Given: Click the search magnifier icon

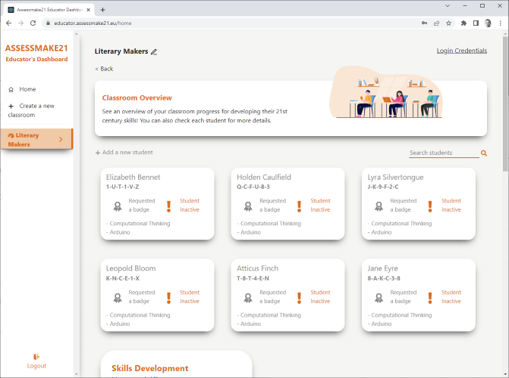Looking at the screenshot, I should click(x=484, y=153).
